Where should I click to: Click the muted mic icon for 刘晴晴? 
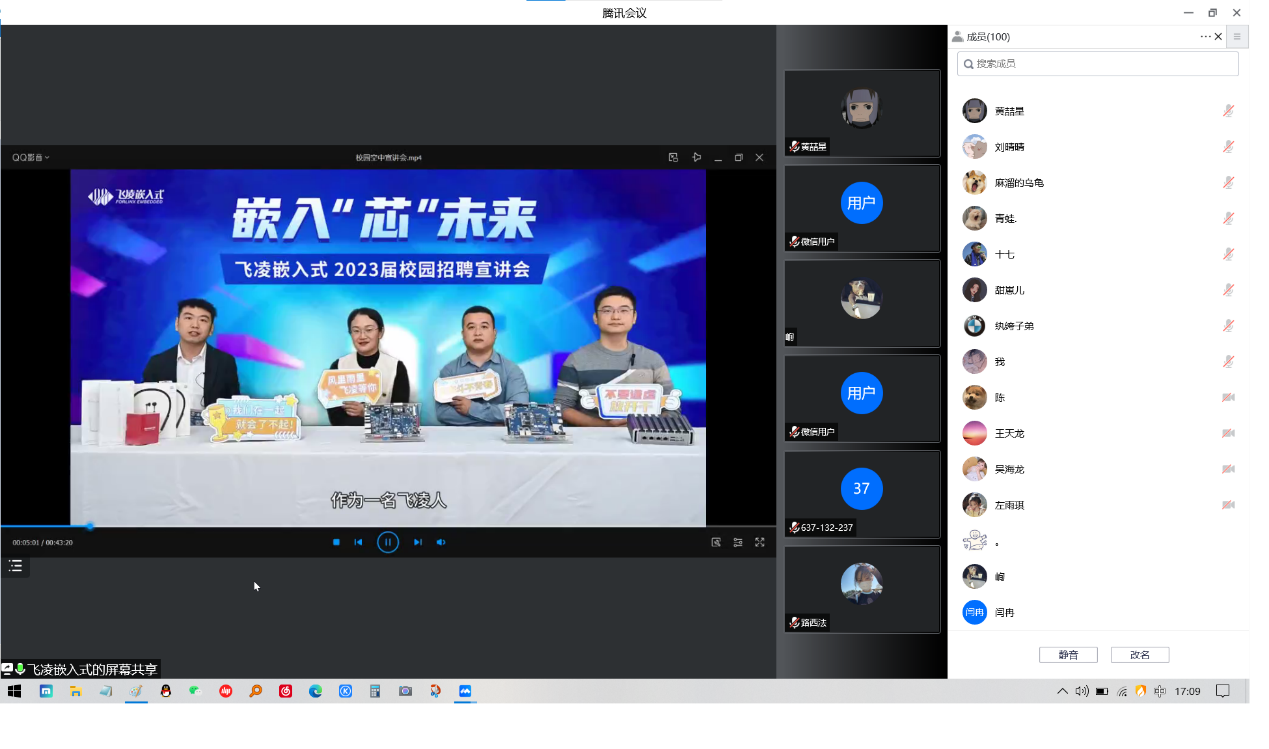tap(1228, 147)
